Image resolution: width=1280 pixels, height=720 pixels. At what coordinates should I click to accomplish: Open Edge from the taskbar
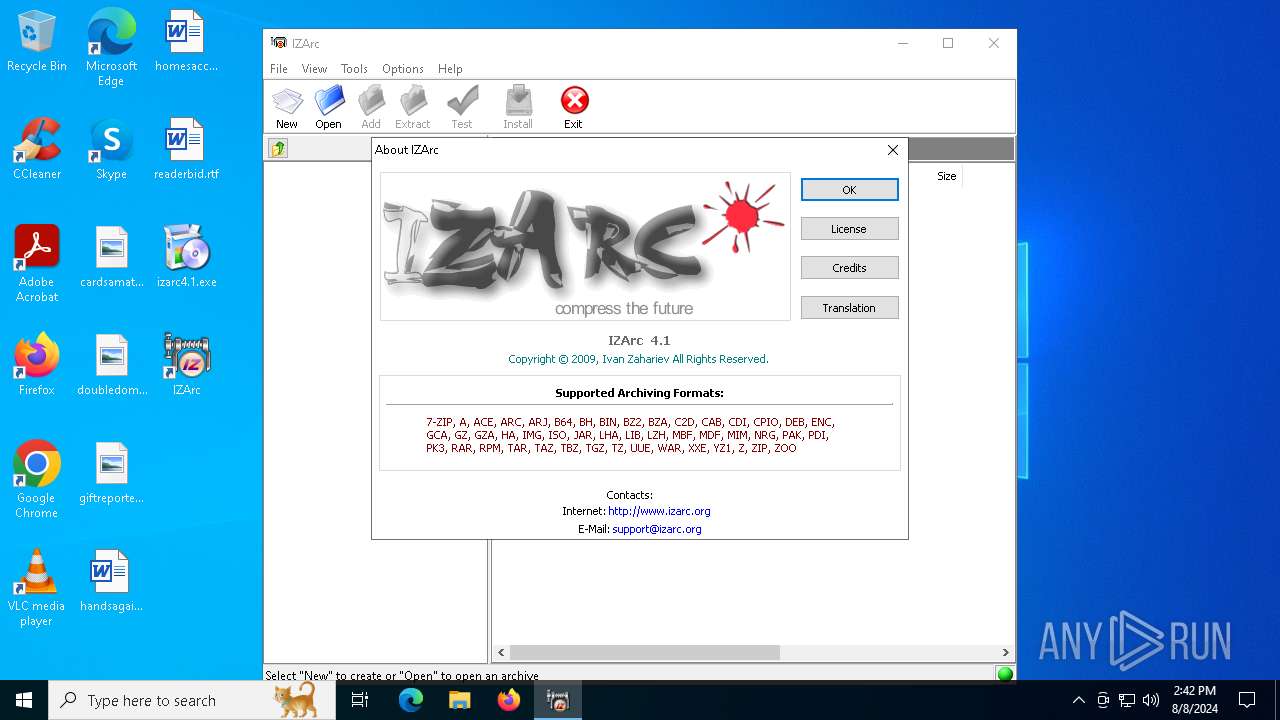click(x=411, y=700)
